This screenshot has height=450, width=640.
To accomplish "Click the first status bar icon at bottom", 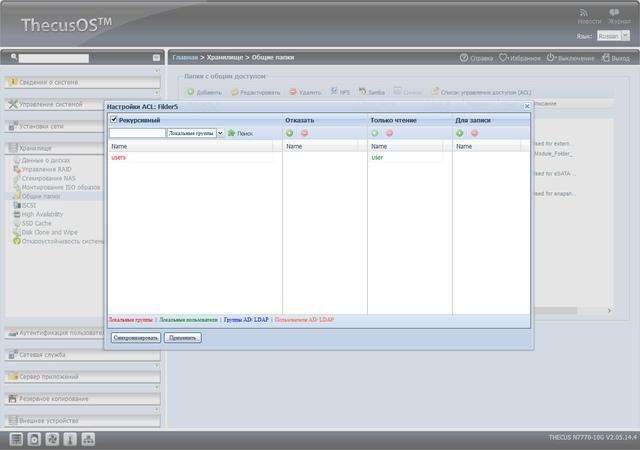I will (x=16, y=439).
